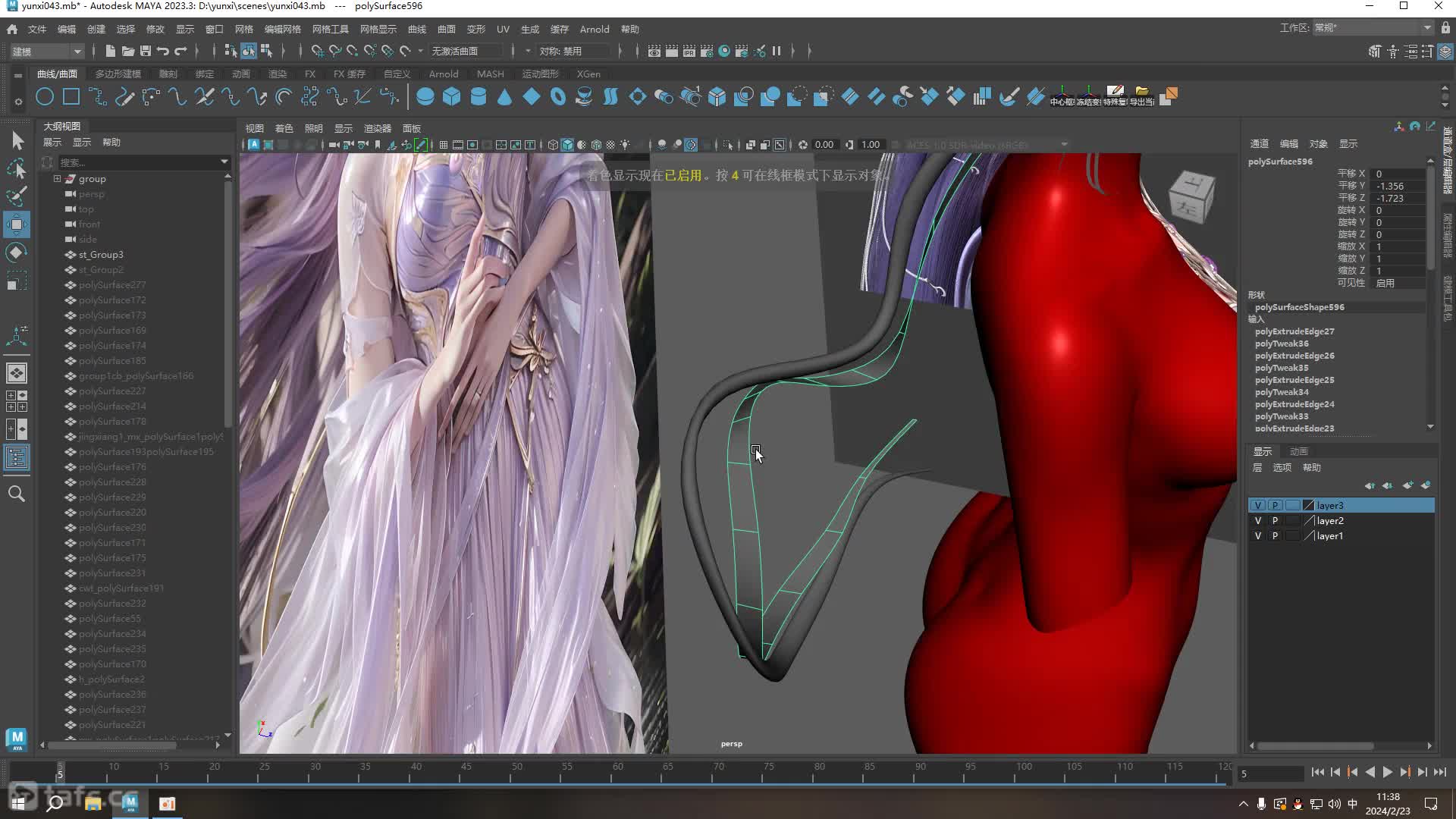Click the Outliner layout icon in toolbox
The height and width of the screenshot is (819, 1456).
17,457
